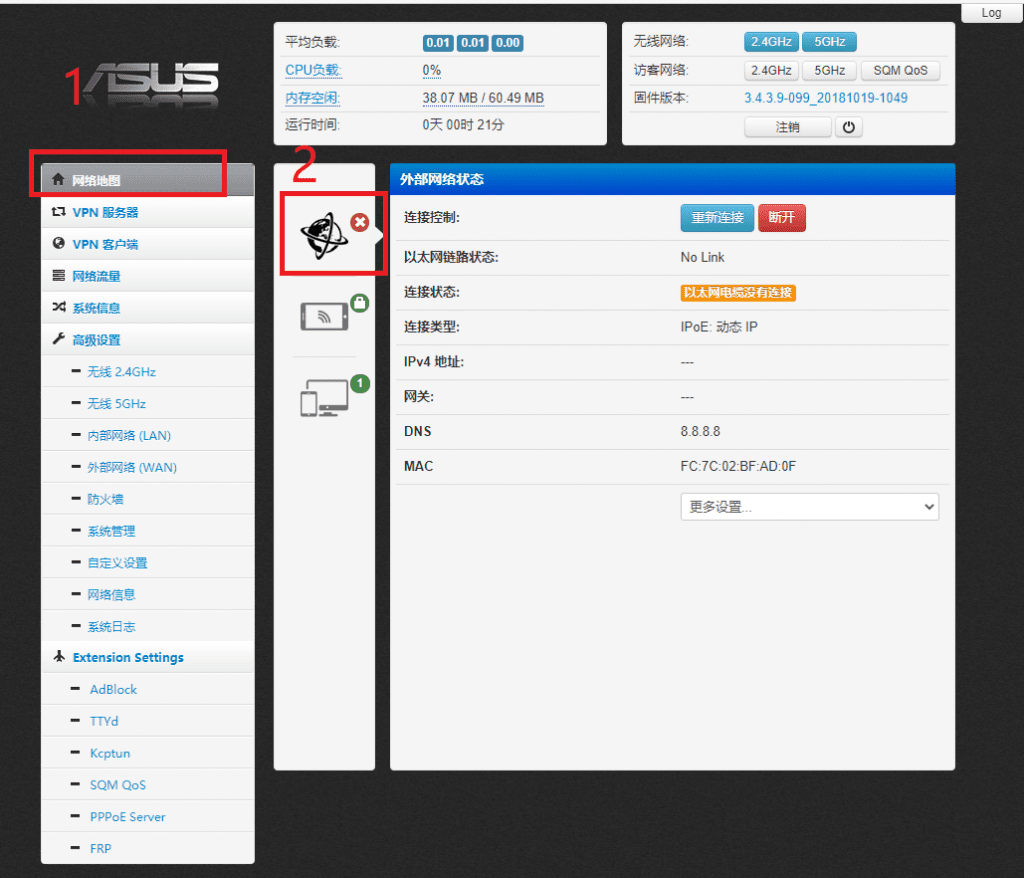This screenshot has height=878, width=1024.
Task: Click the VPN 客户端 globe icon
Action: point(58,243)
